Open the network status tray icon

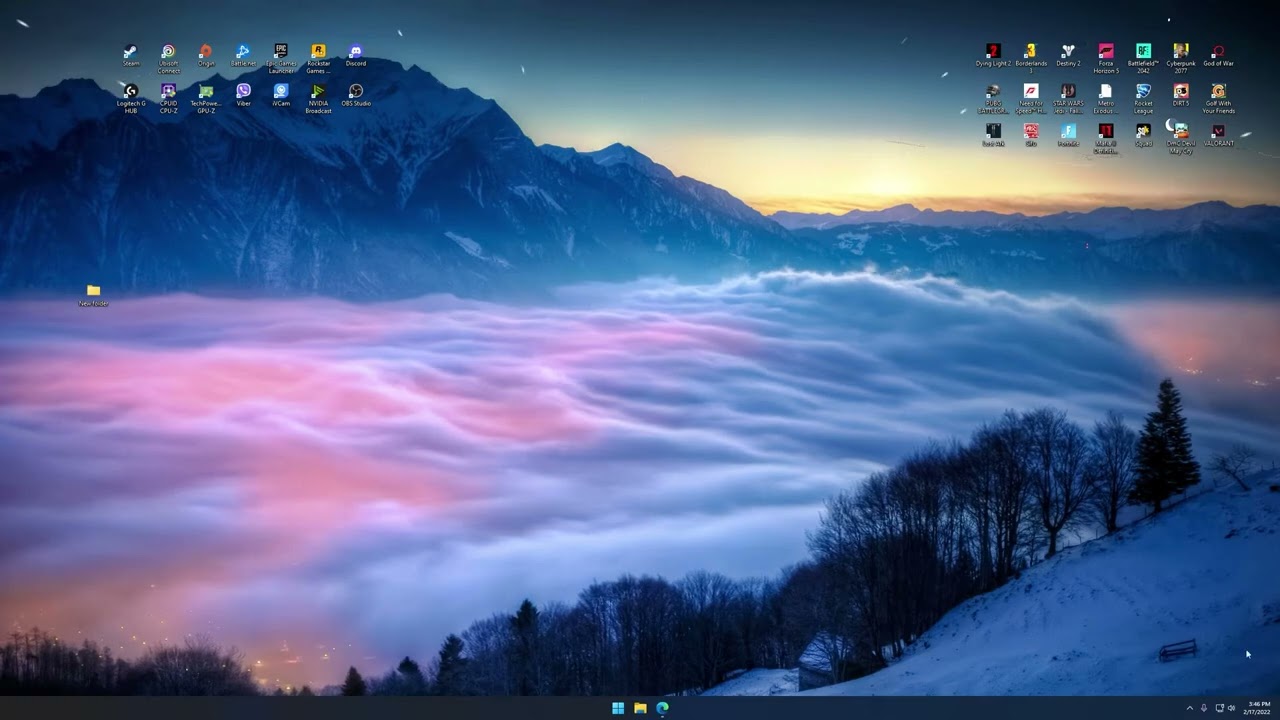coord(1219,708)
